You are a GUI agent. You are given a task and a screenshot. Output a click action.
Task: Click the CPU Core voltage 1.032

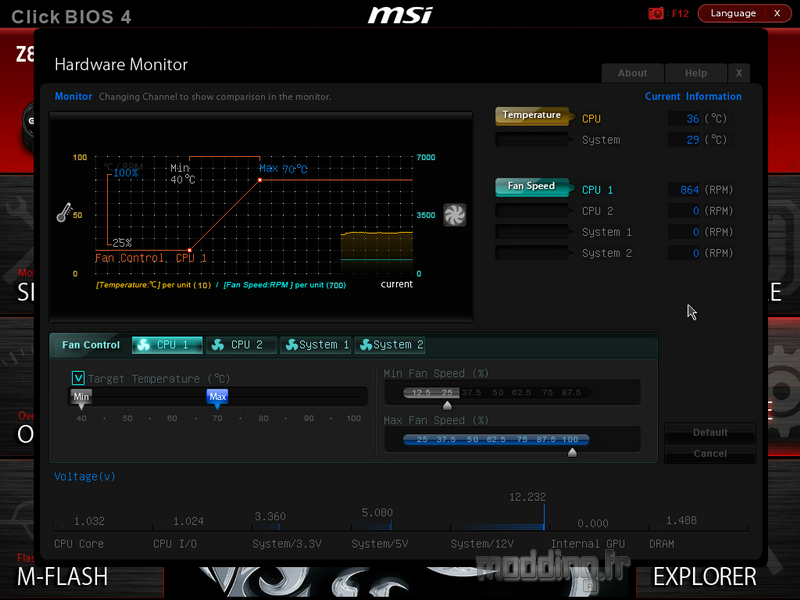(89, 521)
